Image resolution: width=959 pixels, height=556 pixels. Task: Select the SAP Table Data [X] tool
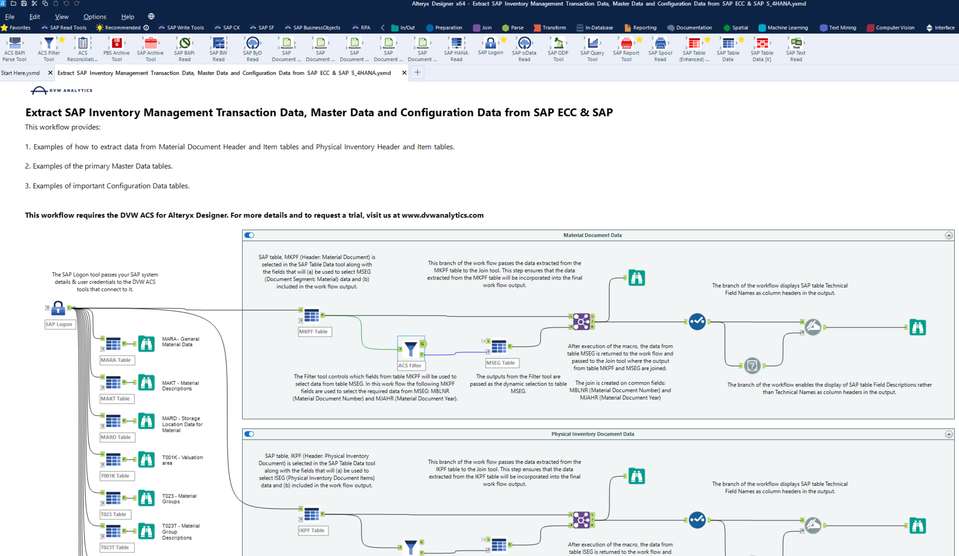[762, 43]
